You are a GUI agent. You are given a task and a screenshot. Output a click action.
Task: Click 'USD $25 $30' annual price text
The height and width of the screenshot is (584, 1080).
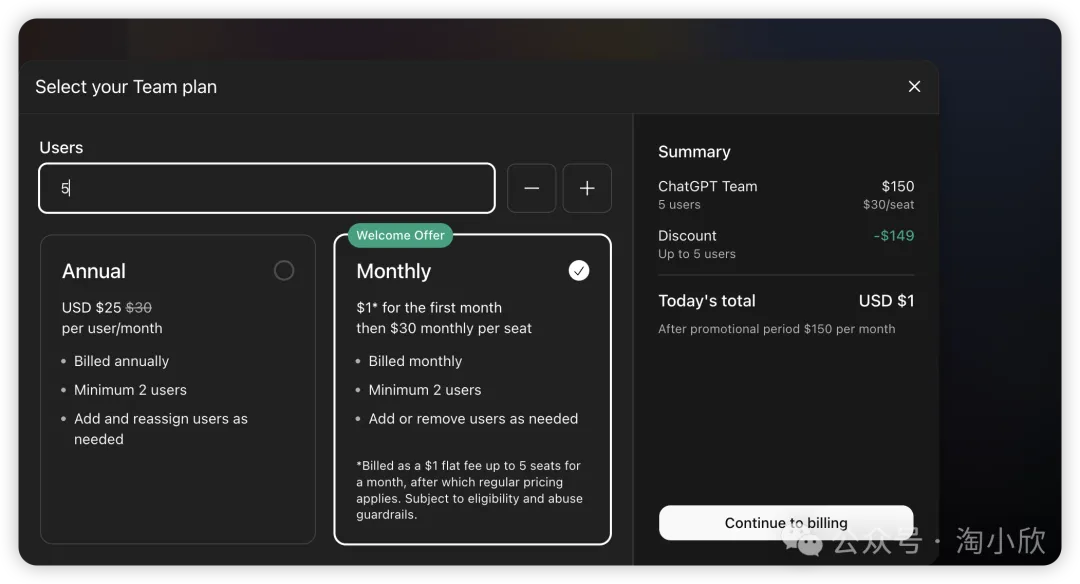pos(107,307)
